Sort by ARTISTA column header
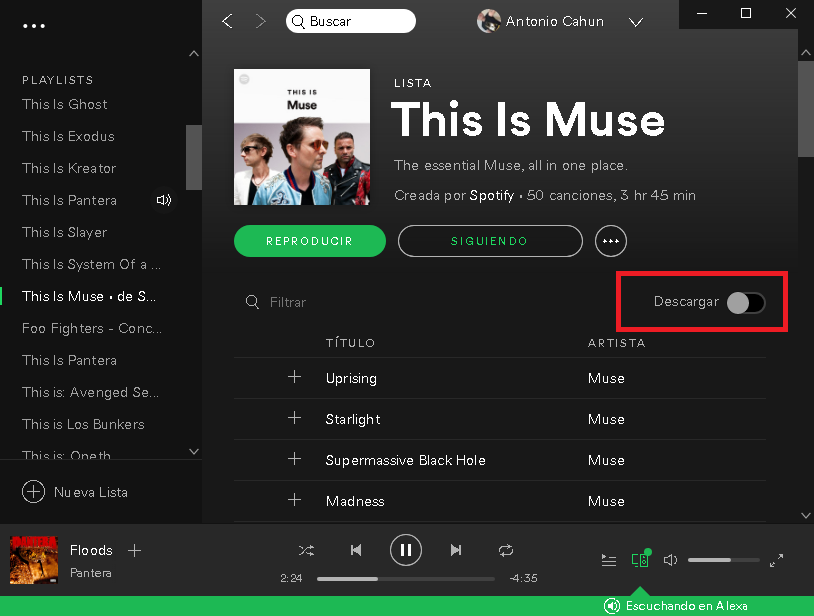 (616, 343)
